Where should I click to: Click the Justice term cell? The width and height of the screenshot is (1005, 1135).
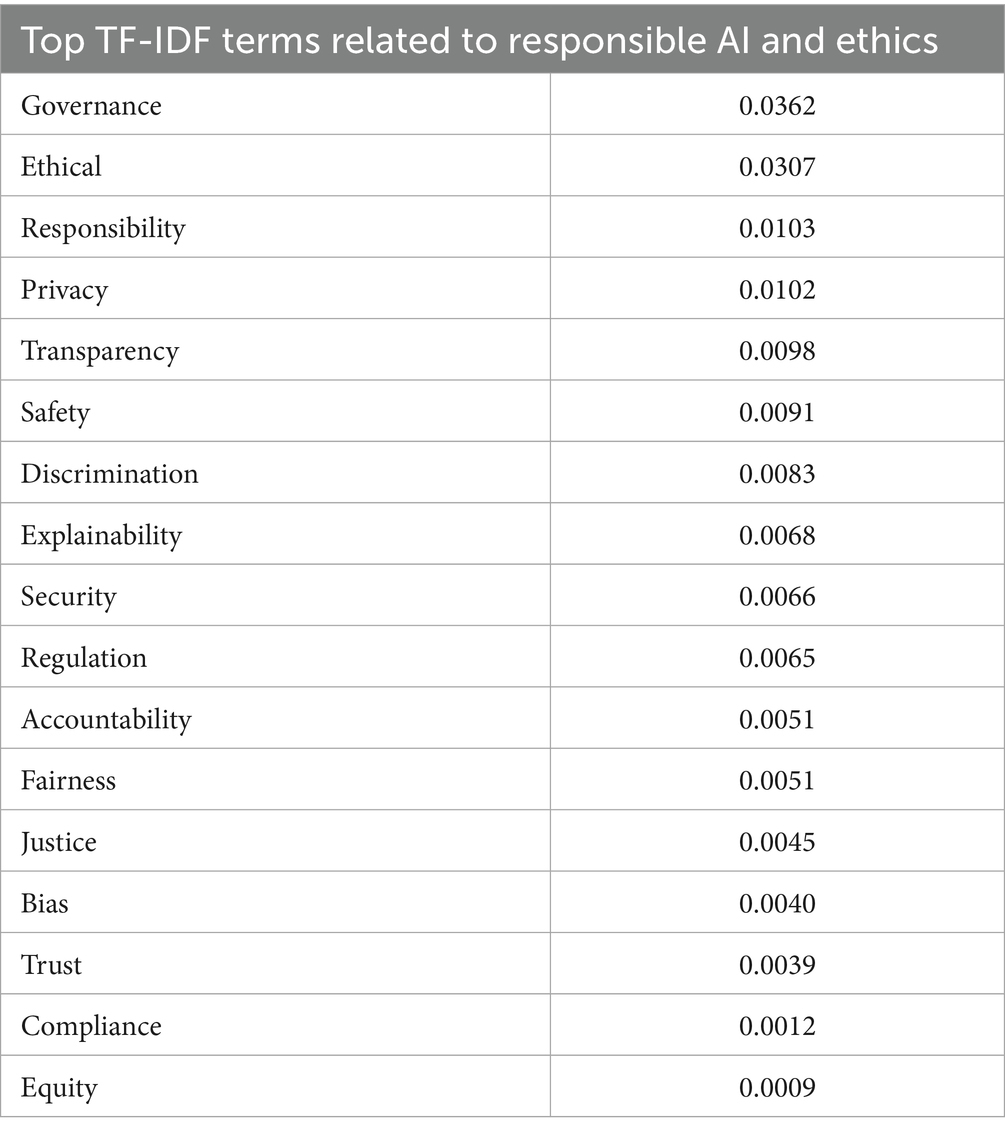click(59, 842)
